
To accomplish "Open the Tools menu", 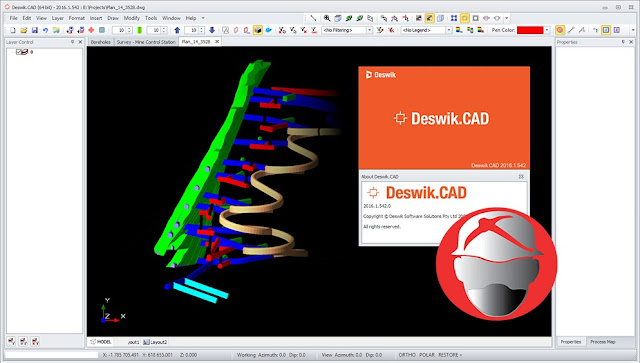I will (151, 18).
